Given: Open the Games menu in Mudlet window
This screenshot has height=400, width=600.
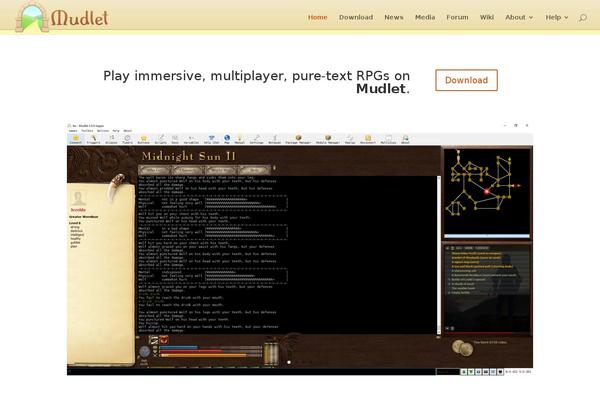Looking at the screenshot, I should [73, 131].
